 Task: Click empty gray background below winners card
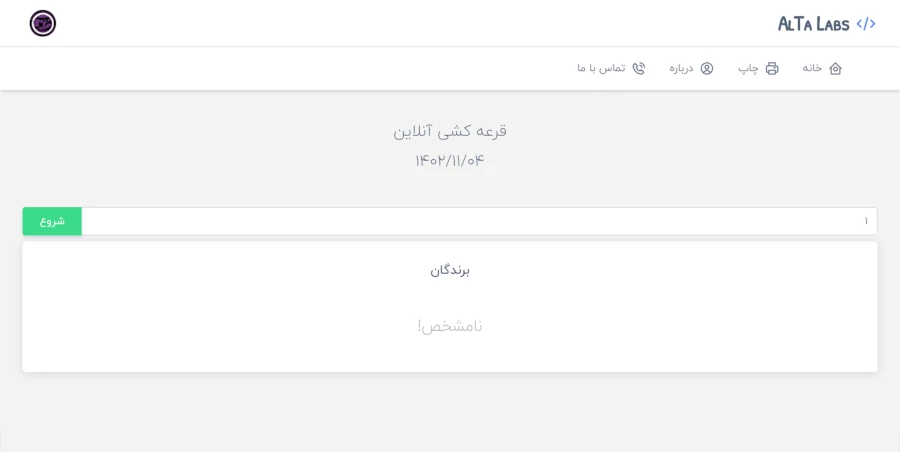pyautogui.click(x=450, y=412)
